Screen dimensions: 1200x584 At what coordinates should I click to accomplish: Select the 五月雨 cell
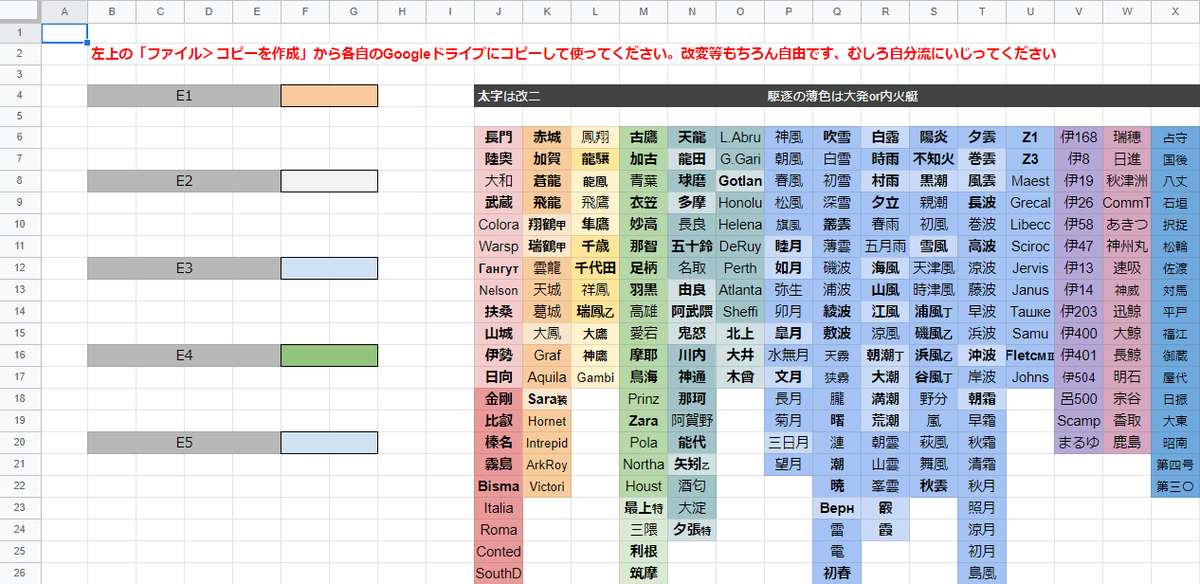click(x=885, y=246)
